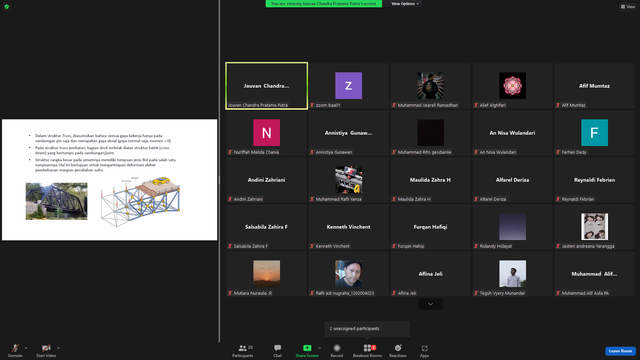The height and width of the screenshot is (360, 640).
Task: Click the green encryption shield icon
Action: [x=7, y=7]
